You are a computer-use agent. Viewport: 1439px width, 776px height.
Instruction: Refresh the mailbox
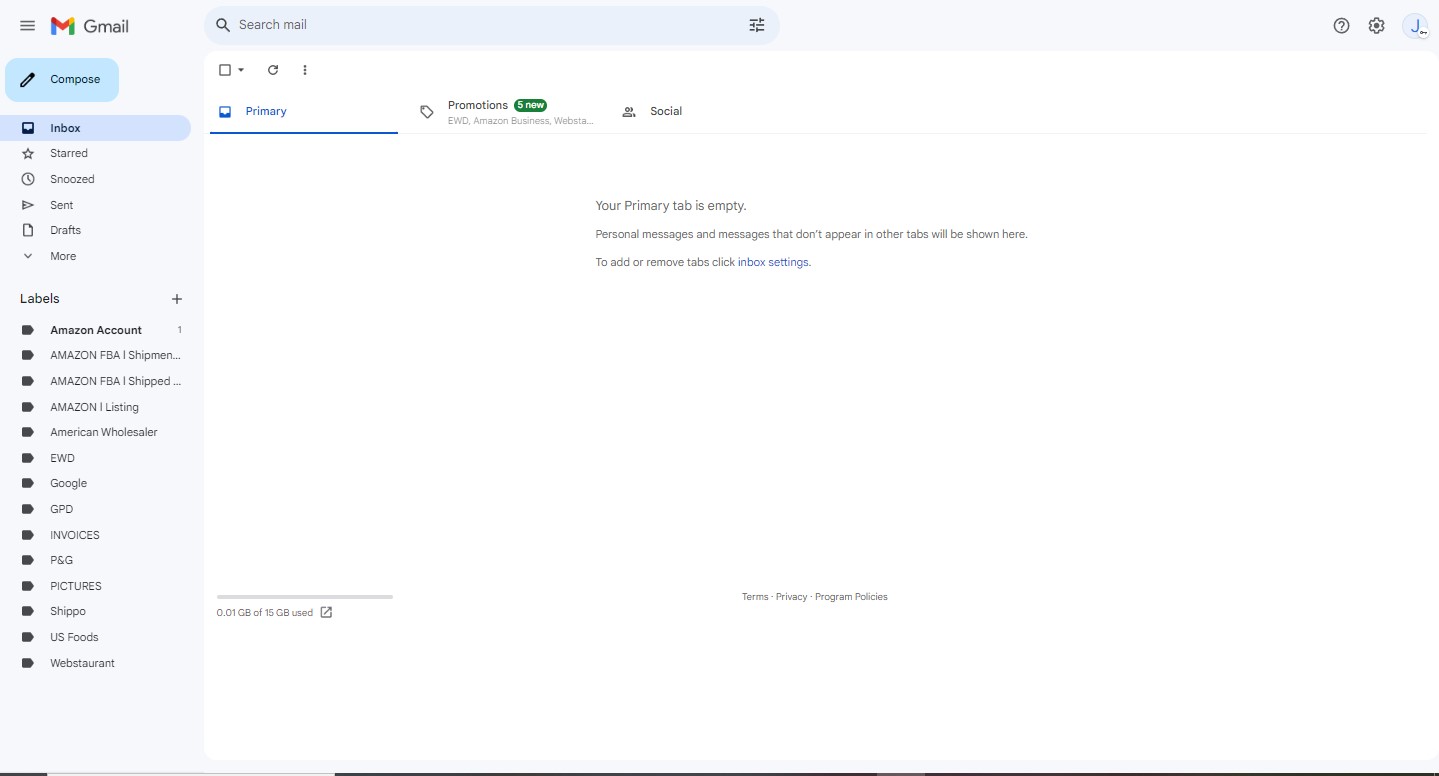pos(273,70)
